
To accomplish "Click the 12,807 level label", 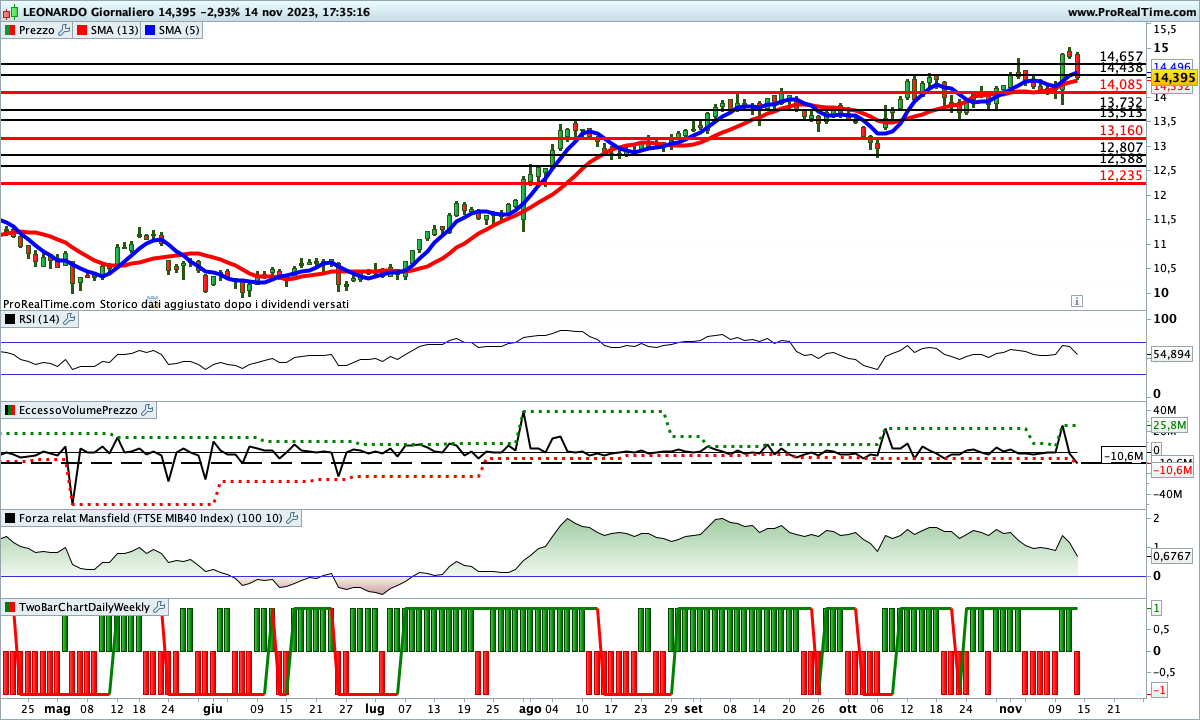I will click(x=1121, y=146).
